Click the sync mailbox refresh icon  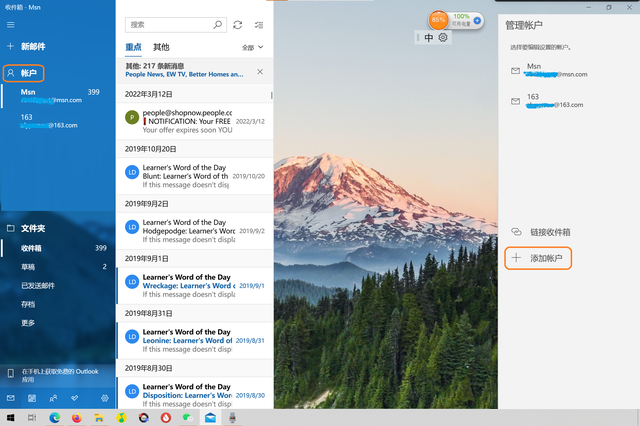237,24
